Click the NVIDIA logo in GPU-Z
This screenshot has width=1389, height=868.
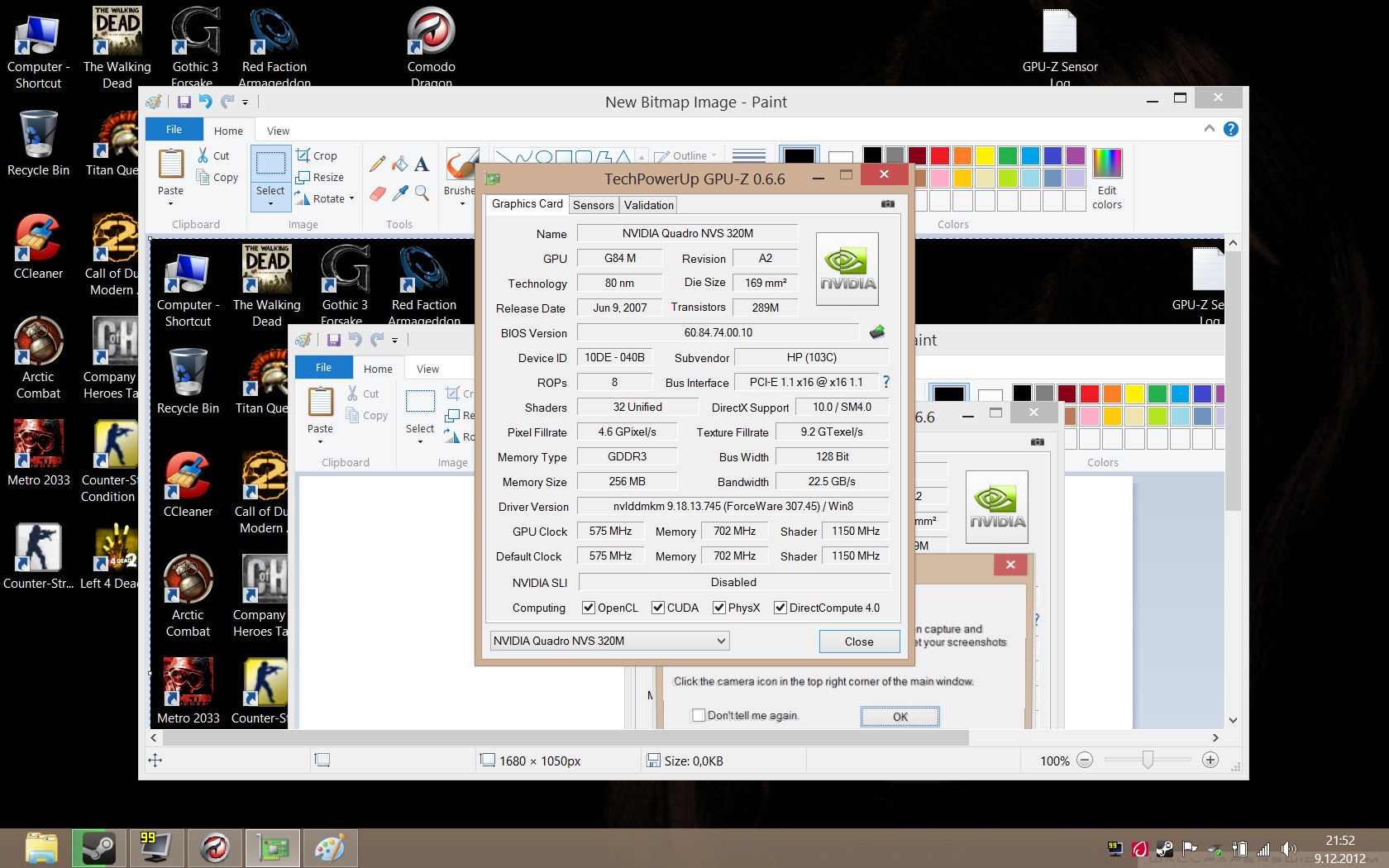coord(847,269)
